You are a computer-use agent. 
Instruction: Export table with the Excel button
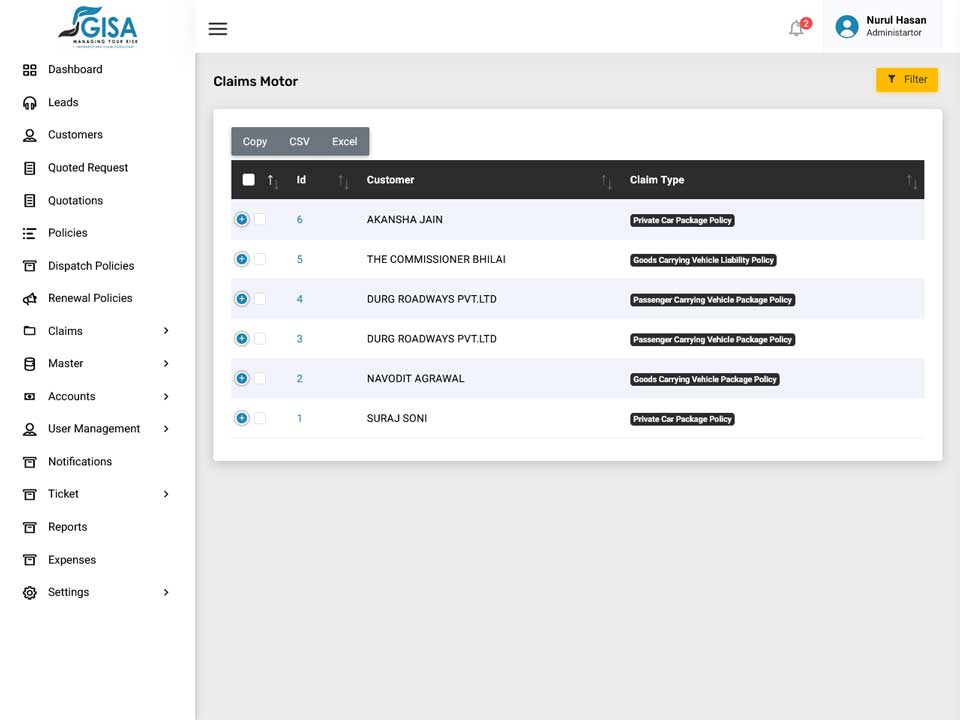pyautogui.click(x=345, y=141)
